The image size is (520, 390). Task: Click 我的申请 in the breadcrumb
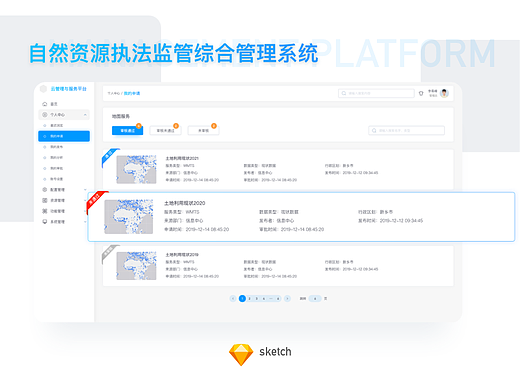click(x=132, y=93)
